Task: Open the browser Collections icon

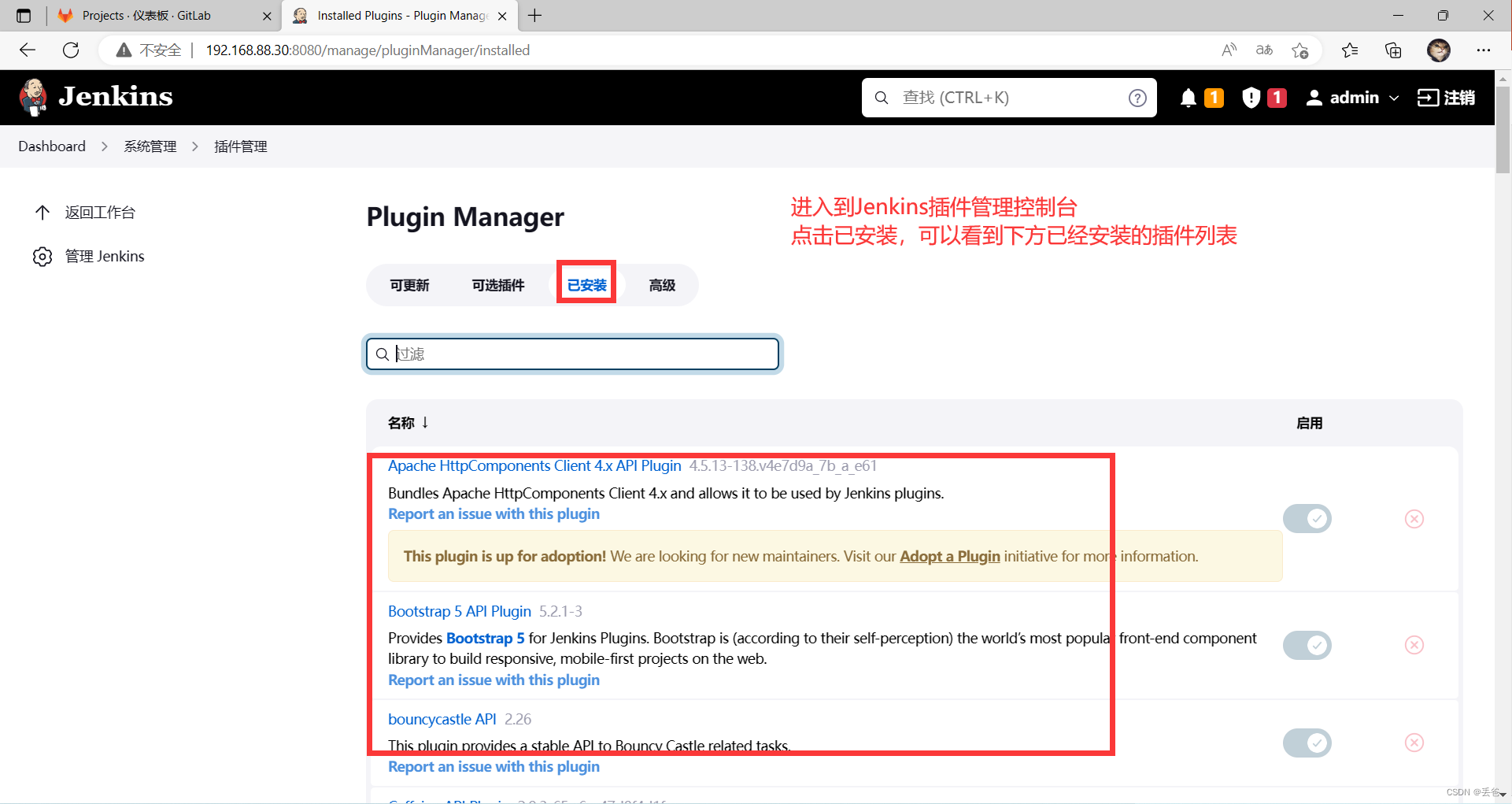Action: [x=1393, y=50]
